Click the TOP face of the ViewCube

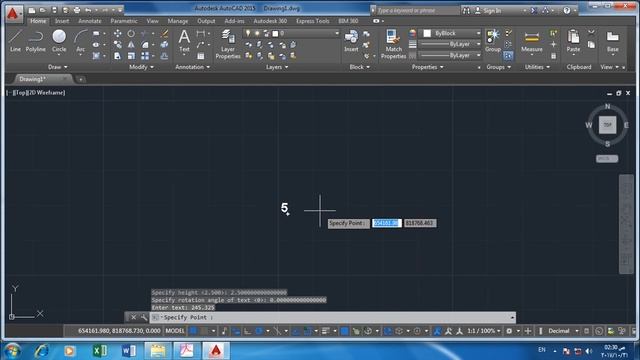tap(607, 125)
